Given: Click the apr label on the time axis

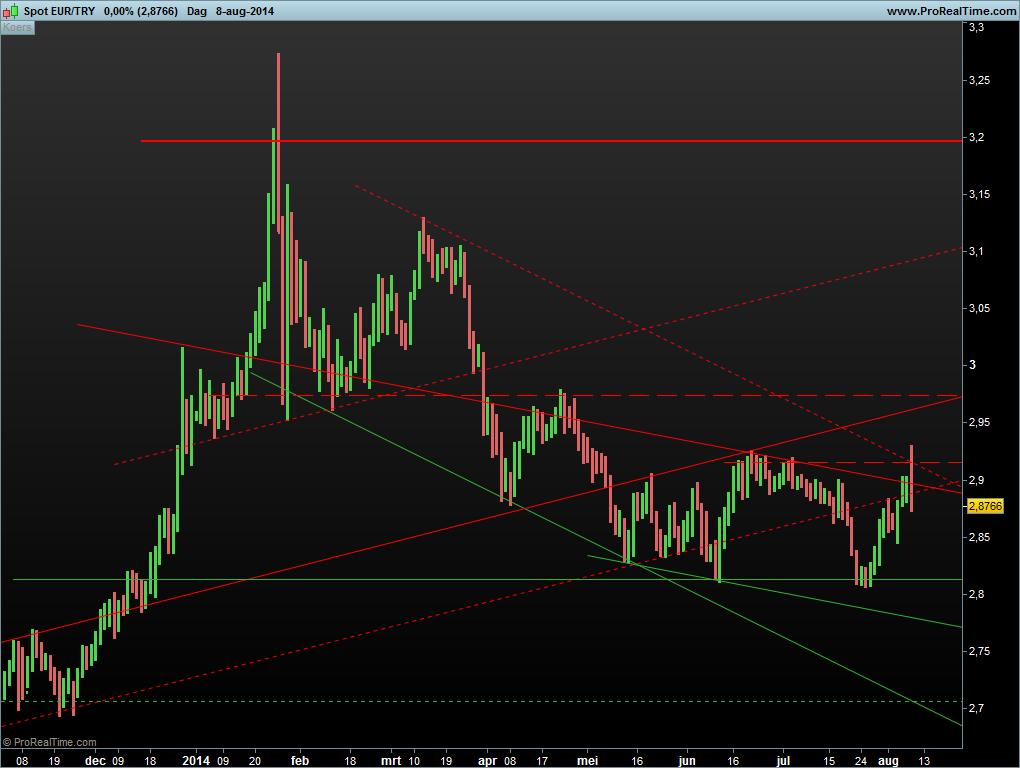Looking at the screenshot, I should tap(486, 760).
